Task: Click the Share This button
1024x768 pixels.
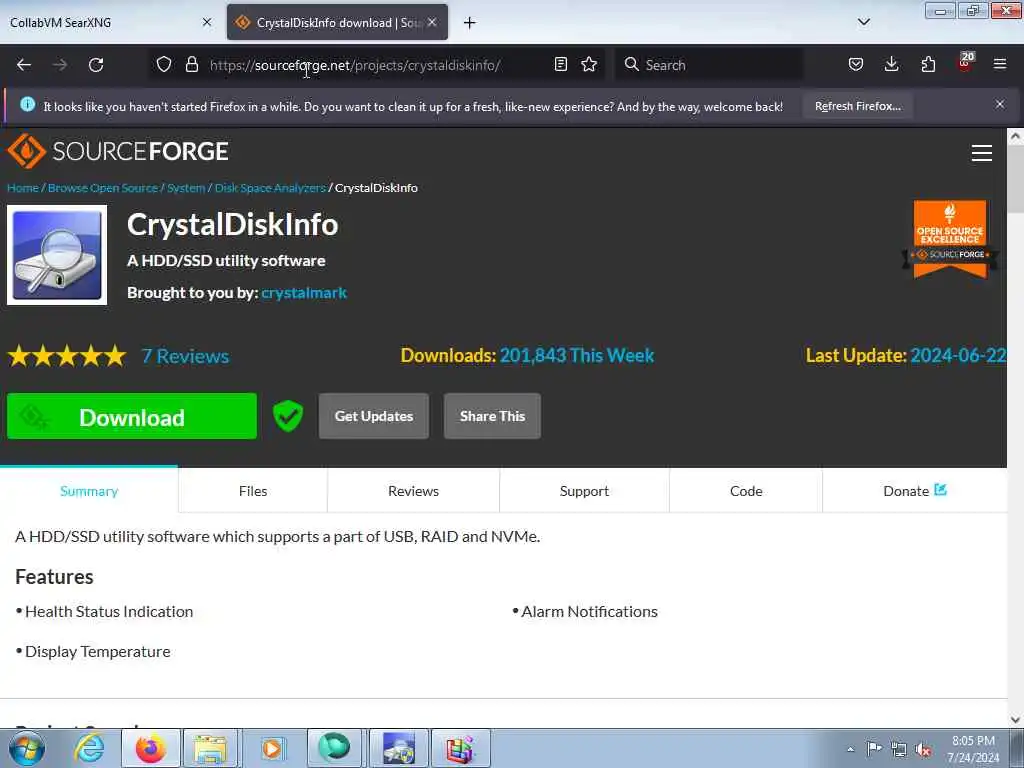Action: coord(492,416)
